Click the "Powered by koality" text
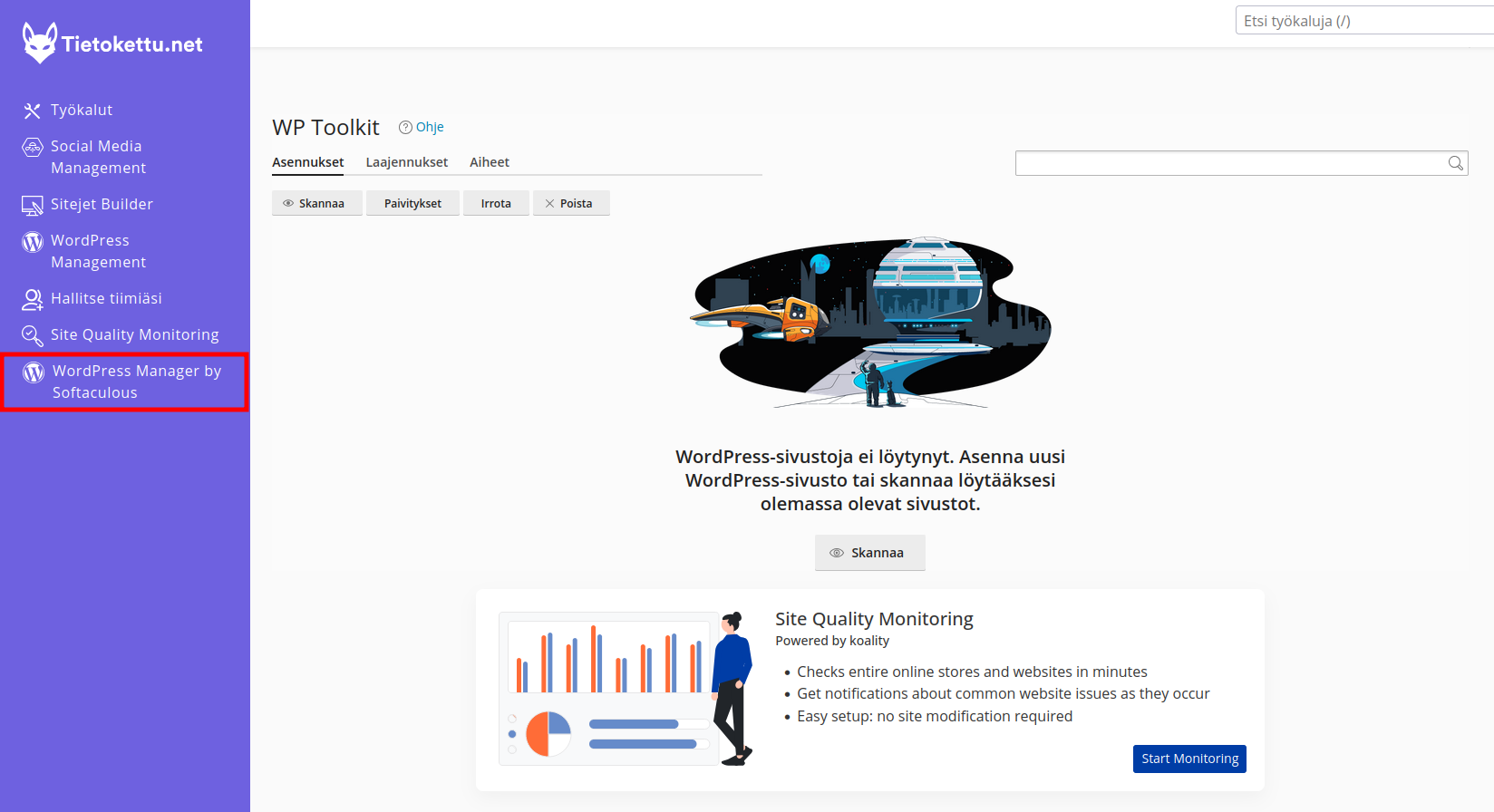The image size is (1494, 812). pyautogui.click(x=832, y=641)
